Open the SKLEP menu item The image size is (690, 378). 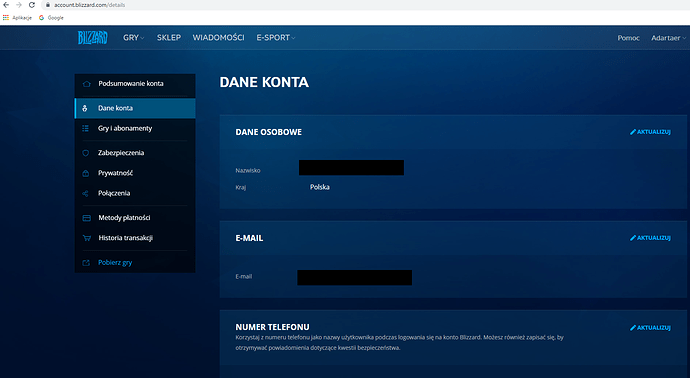(x=169, y=38)
